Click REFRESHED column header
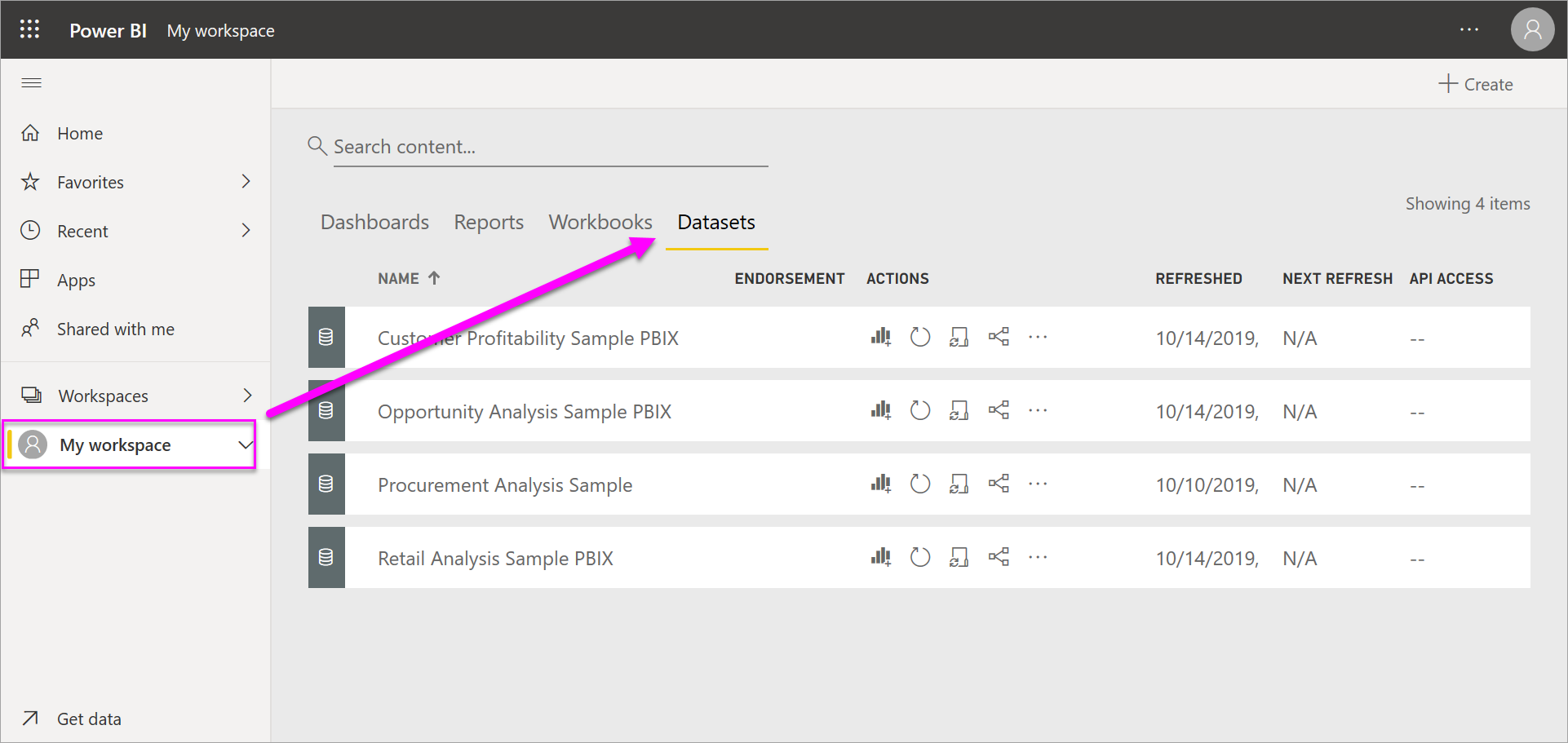 (x=1198, y=278)
